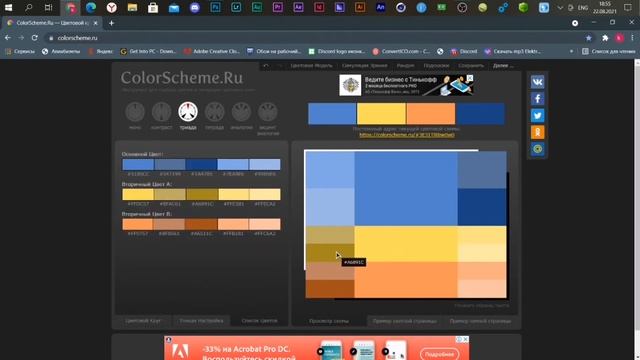This screenshot has width=640, height=360.
Task: Open the Adobe Creative Cloud bookmark
Action: pyautogui.click(x=212, y=51)
